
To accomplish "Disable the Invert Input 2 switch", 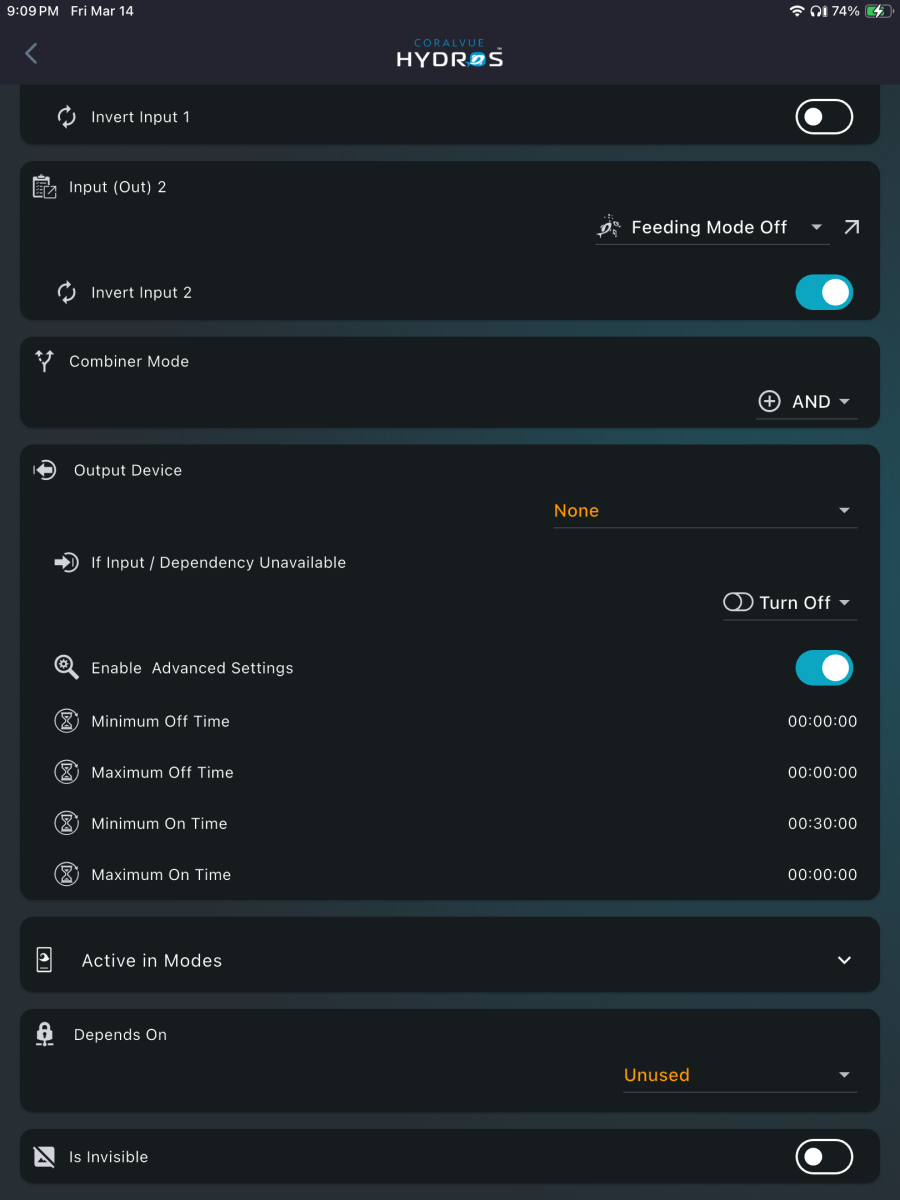I will point(824,292).
